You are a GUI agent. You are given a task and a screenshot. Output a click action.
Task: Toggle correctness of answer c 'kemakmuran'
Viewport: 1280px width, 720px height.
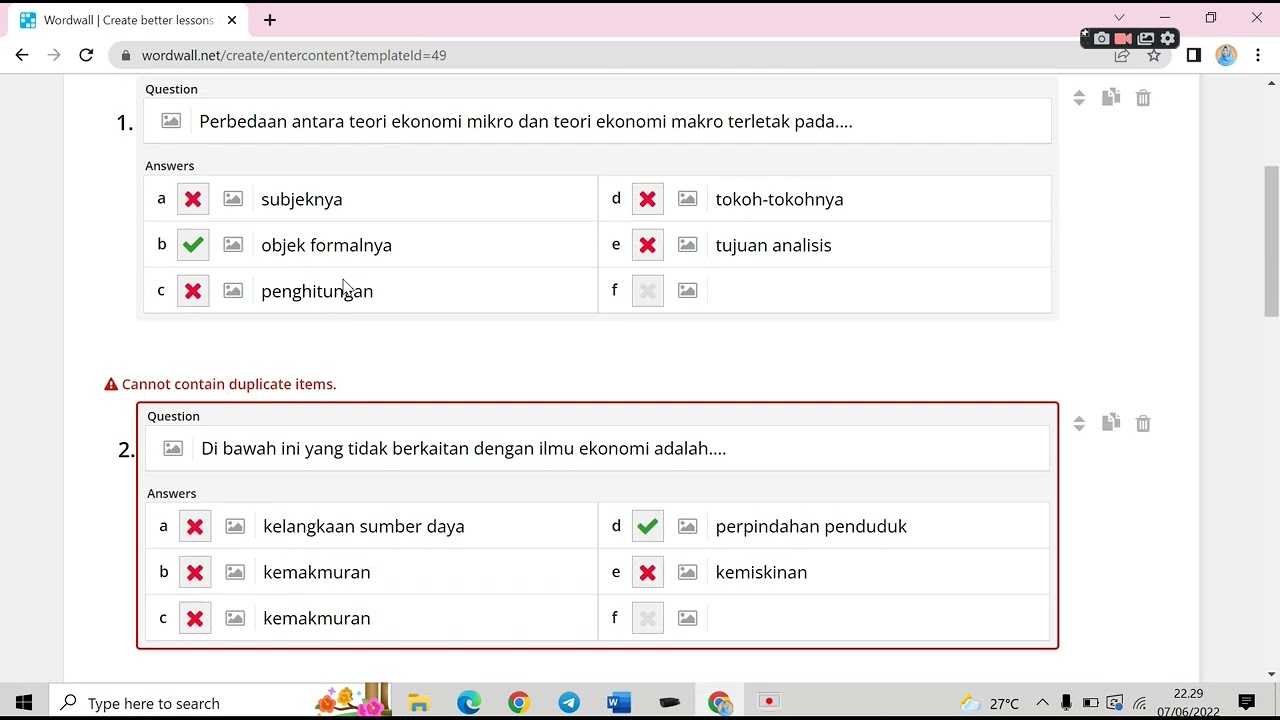coord(195,618)
